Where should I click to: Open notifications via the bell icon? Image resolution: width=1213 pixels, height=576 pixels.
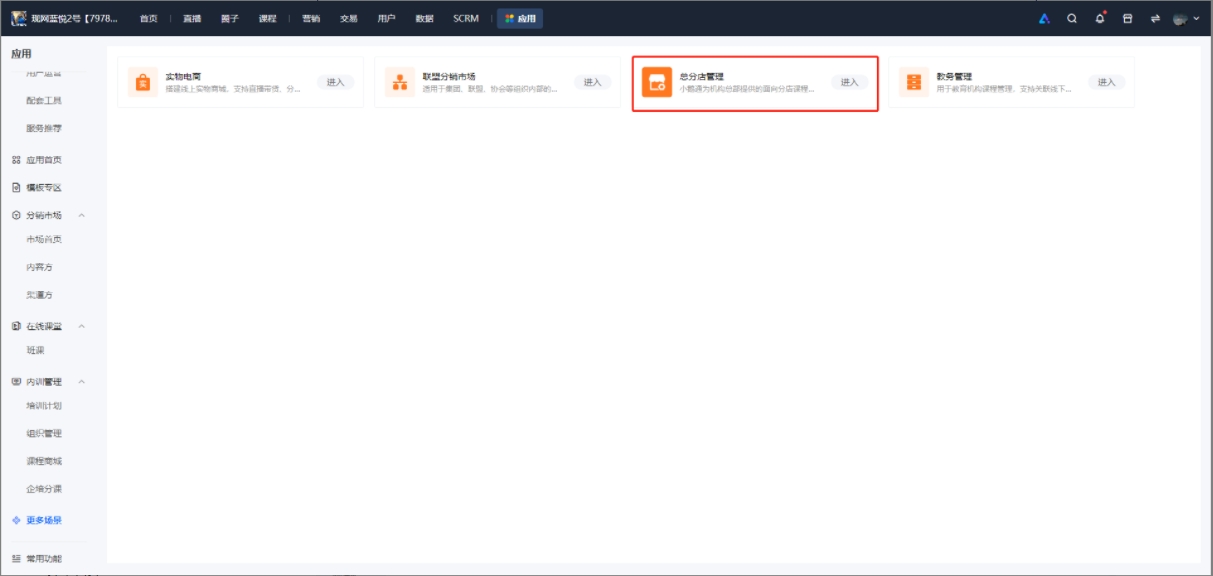click(1100, 18)
